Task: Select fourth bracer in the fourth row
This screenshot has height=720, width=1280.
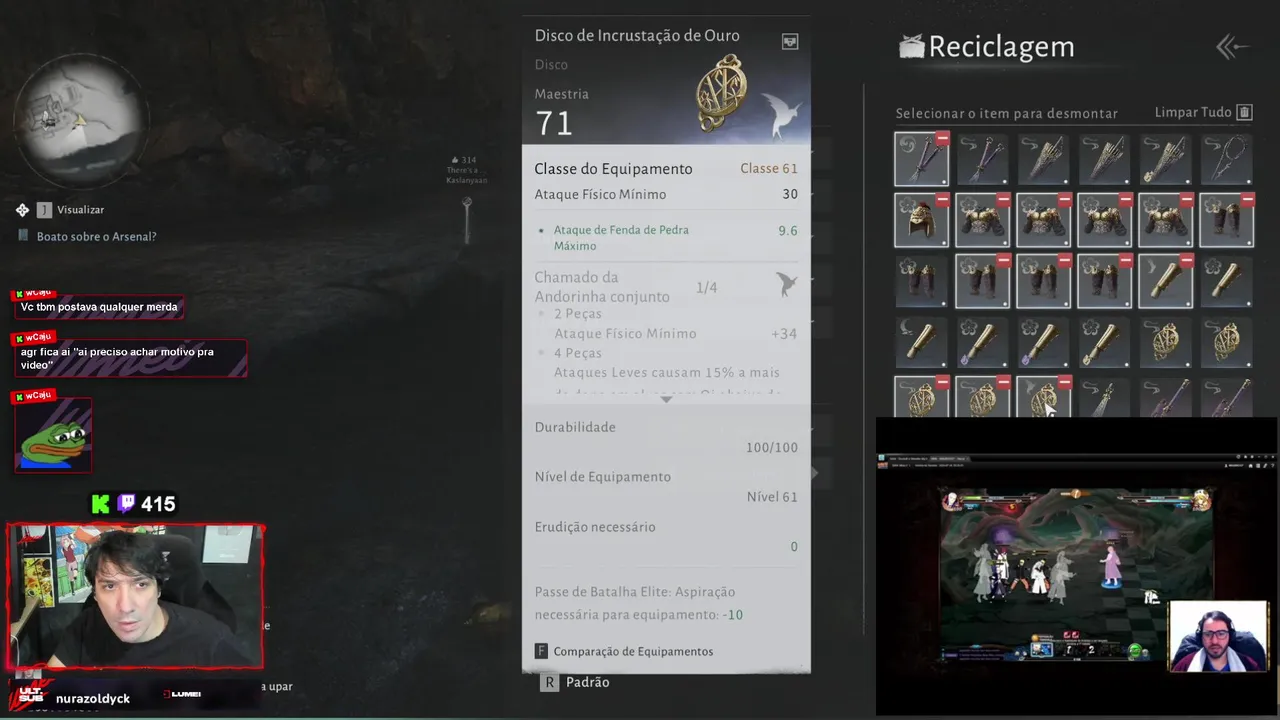Action: click(1104, 343)
